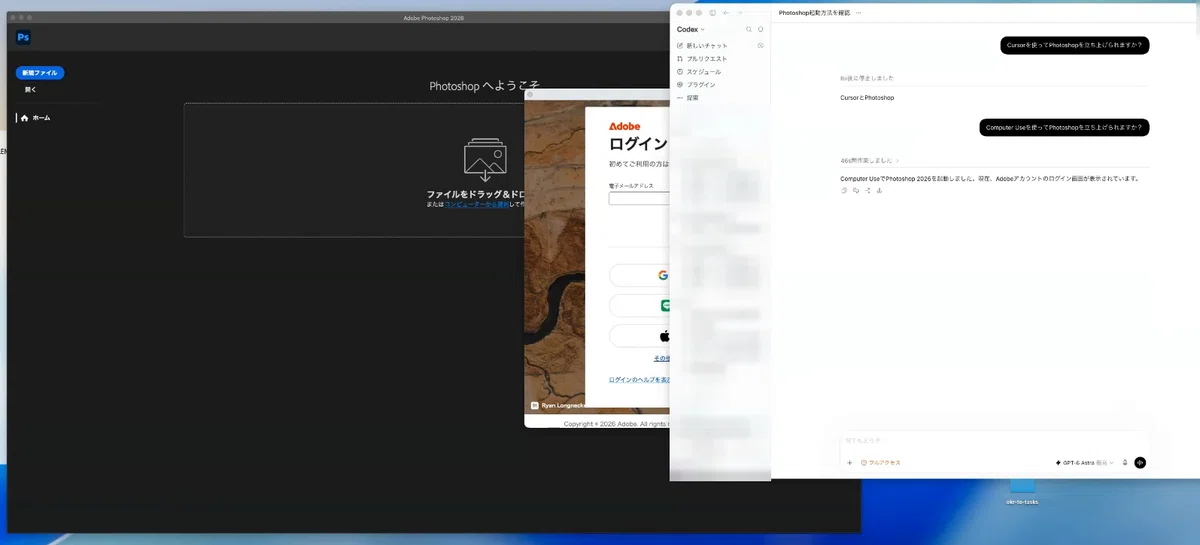Open the ログインのヘルプ link
1200x545 pixels.
pos(640,380)
